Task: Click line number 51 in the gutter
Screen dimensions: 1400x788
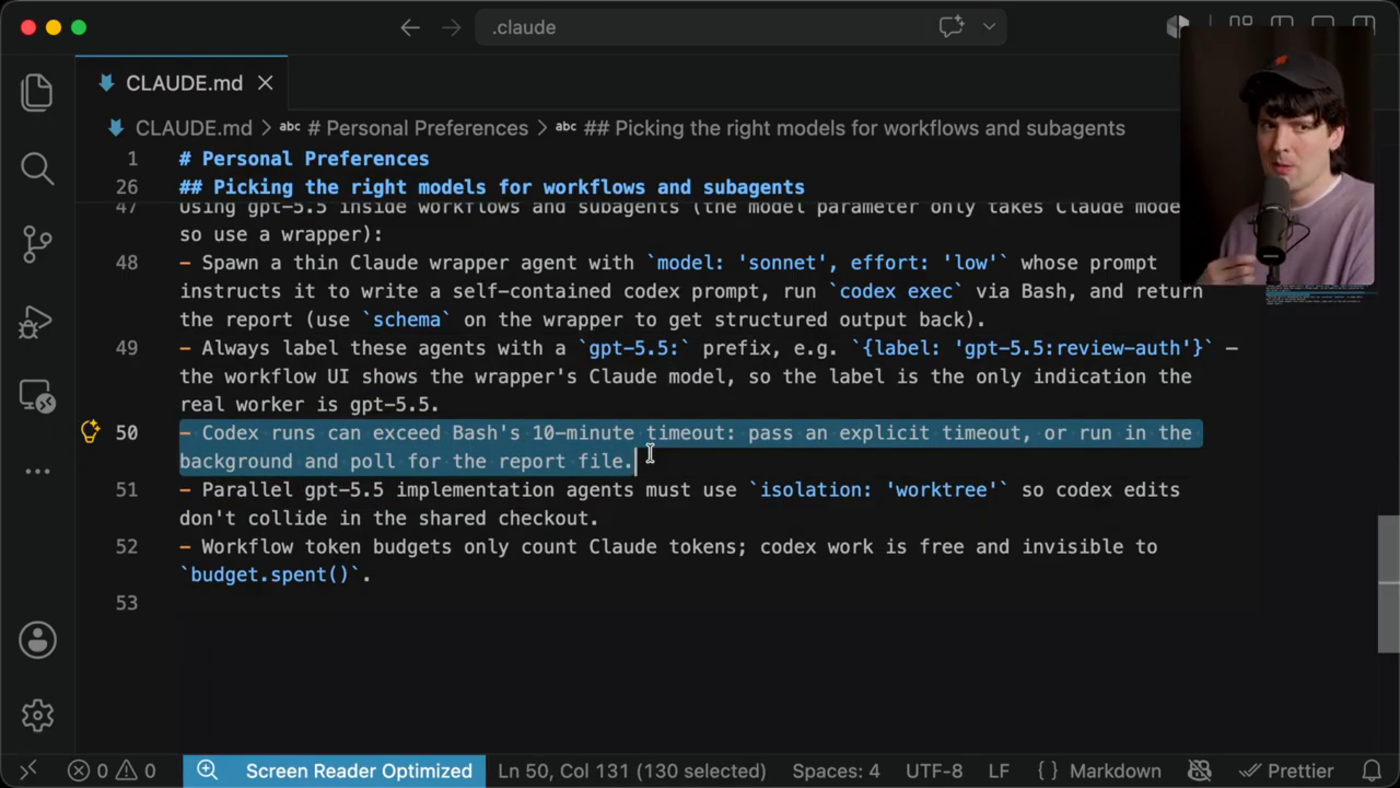Action: point(127,490)
